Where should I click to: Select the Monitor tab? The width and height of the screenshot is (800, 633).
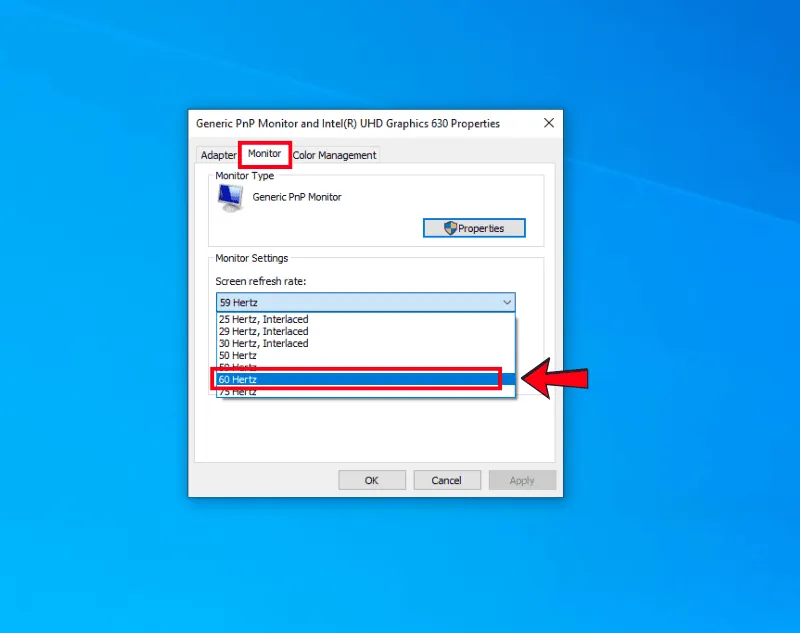pyautogui.click(x=264, y=154)
